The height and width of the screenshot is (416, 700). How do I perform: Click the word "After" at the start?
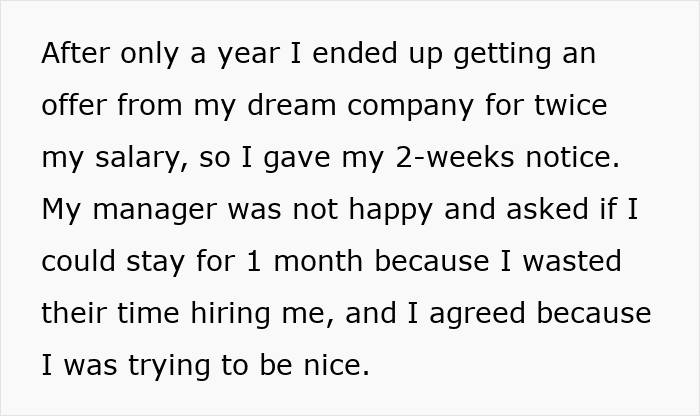pyautogui.click(x=74, y=53)
